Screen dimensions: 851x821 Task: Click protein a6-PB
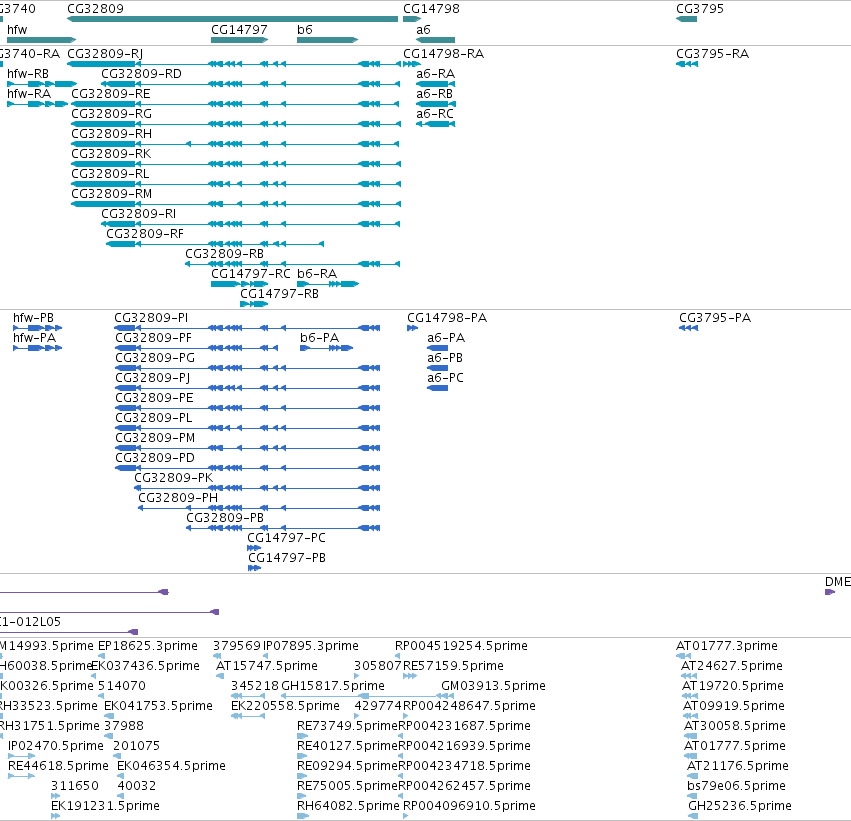437,368
